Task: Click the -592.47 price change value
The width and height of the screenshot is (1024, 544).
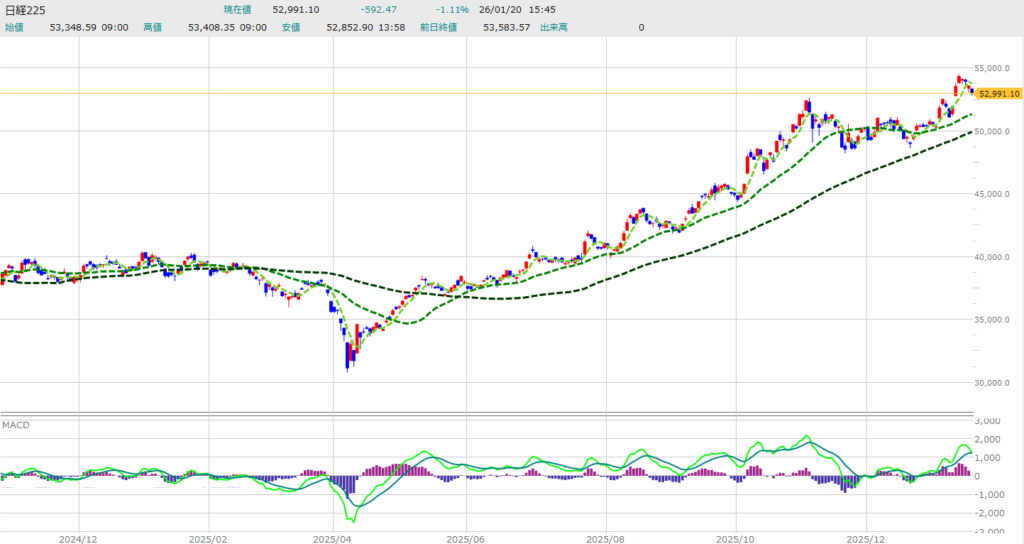Action: [379, 9]
